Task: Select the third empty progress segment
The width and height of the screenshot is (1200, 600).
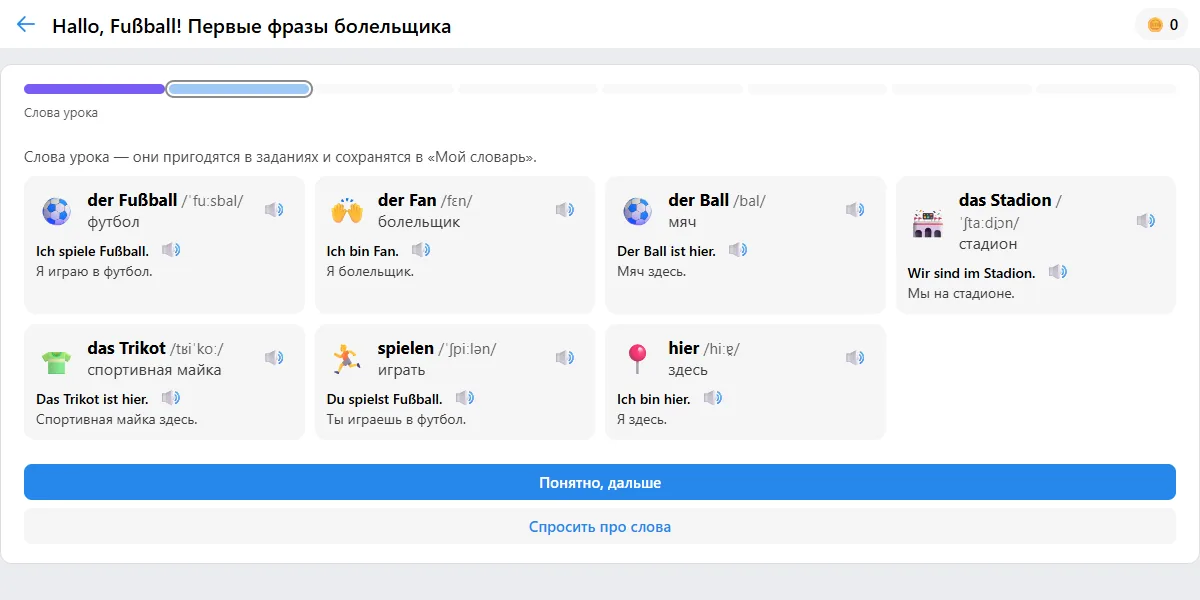Action: tap(385, 89)
